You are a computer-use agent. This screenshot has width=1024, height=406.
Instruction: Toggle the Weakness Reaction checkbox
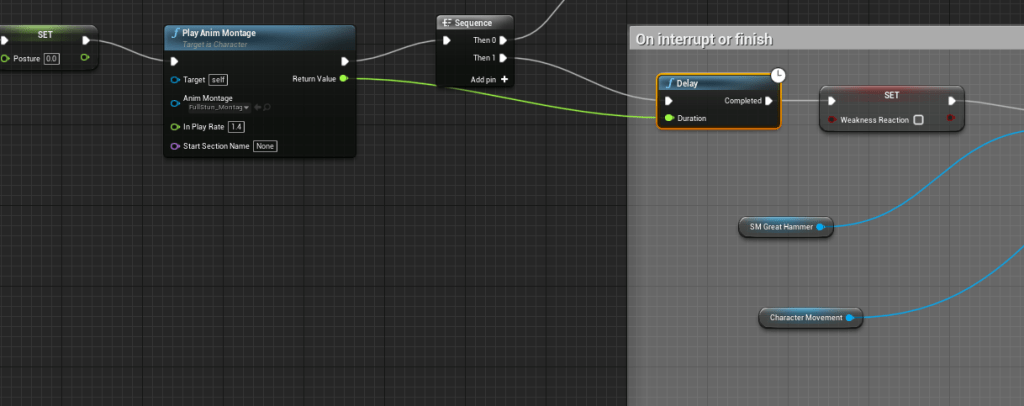pyautogui.click(x=918, y=119)
